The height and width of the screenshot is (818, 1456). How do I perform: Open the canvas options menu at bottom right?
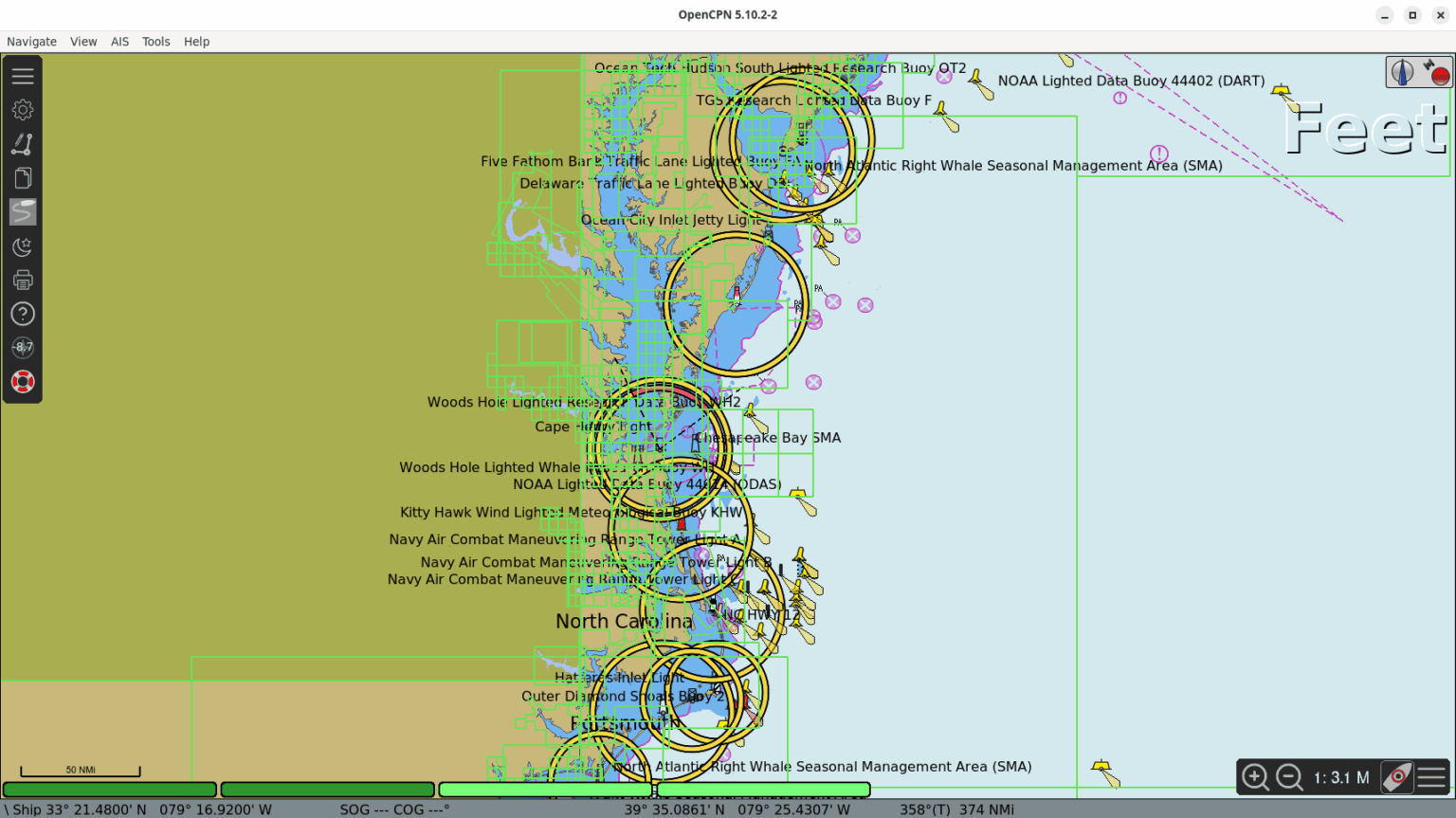pyautogui.click(x=1431, y=777)
